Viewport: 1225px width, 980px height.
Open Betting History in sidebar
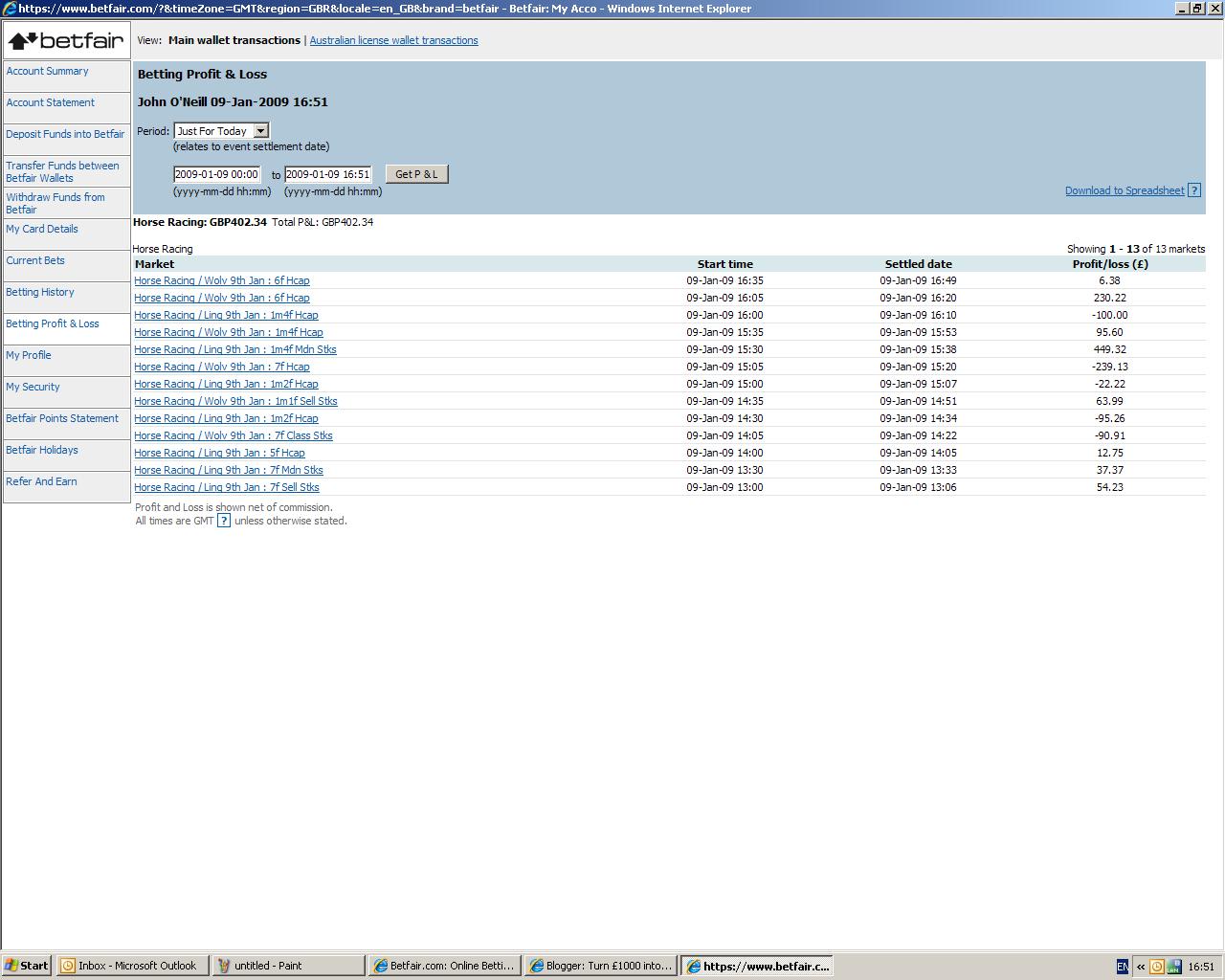click(40, 292)
